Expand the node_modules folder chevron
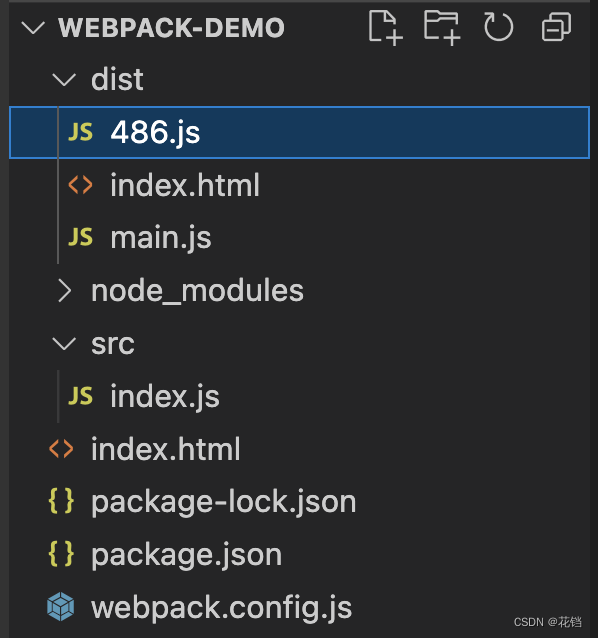This screenshot has height=638, width=598. coord(64,291)
